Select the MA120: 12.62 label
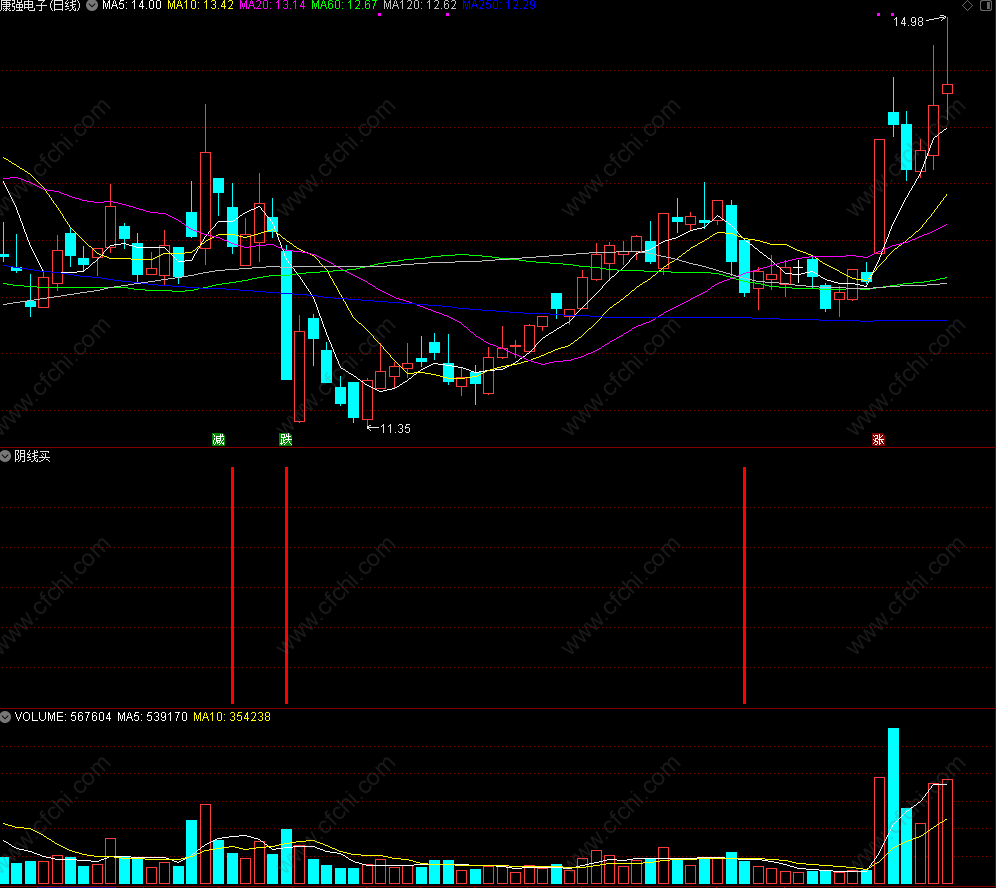This screenshot has width=996, height=888. coord(420,5)
